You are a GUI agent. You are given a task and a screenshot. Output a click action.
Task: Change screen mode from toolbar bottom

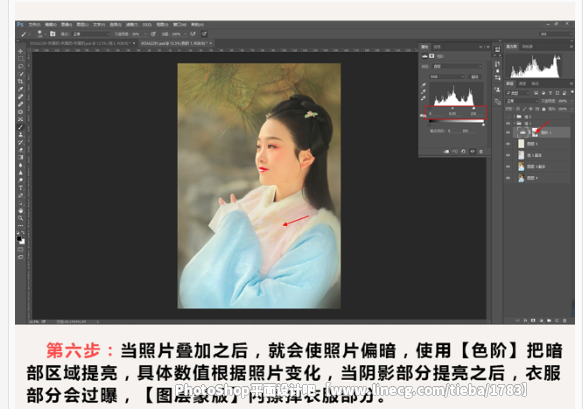(21, 257)
